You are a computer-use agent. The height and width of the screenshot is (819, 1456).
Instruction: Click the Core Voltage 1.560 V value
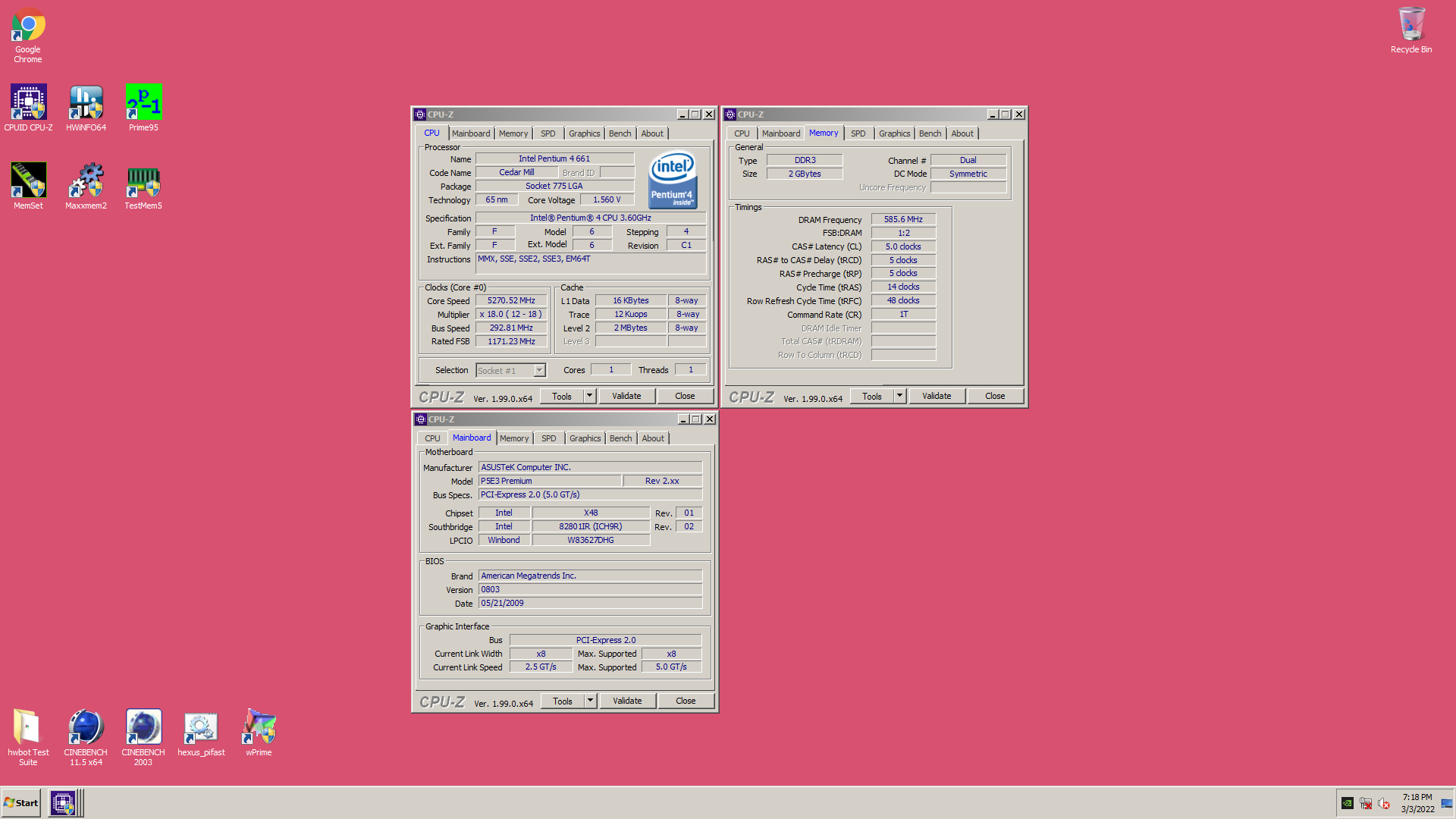(607, 200)
